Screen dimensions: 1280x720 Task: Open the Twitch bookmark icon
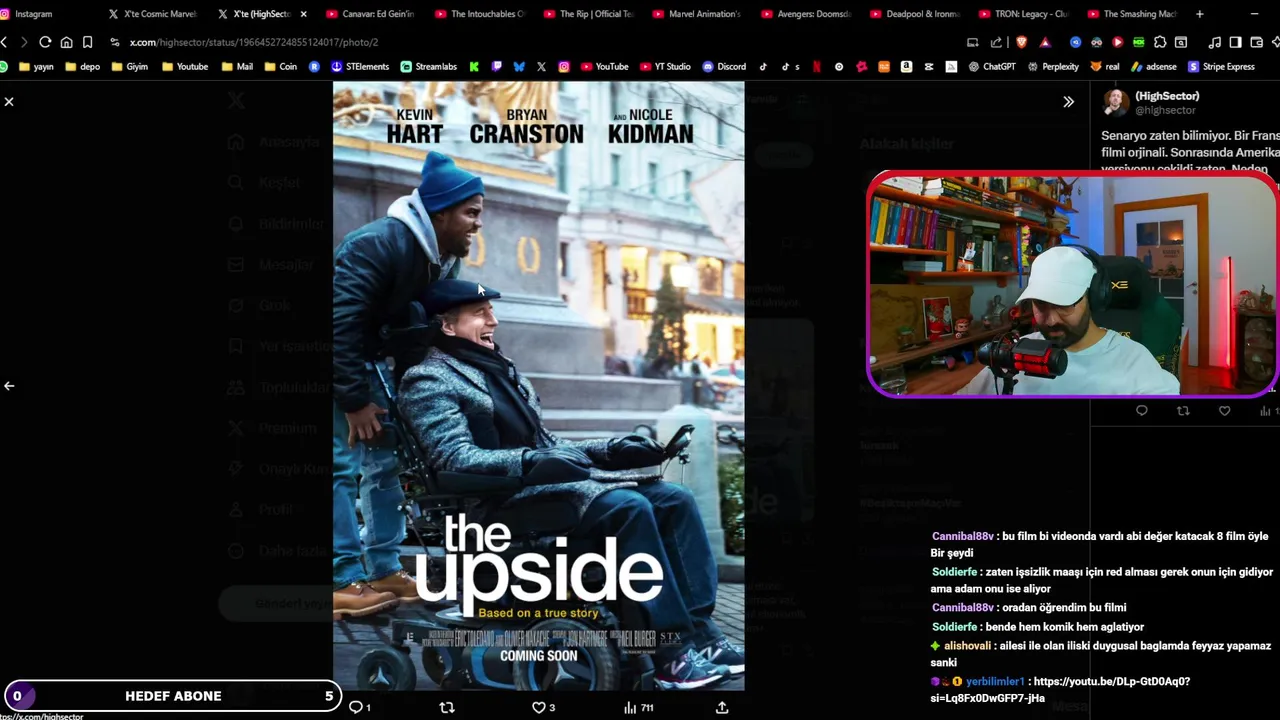[496, 67]
